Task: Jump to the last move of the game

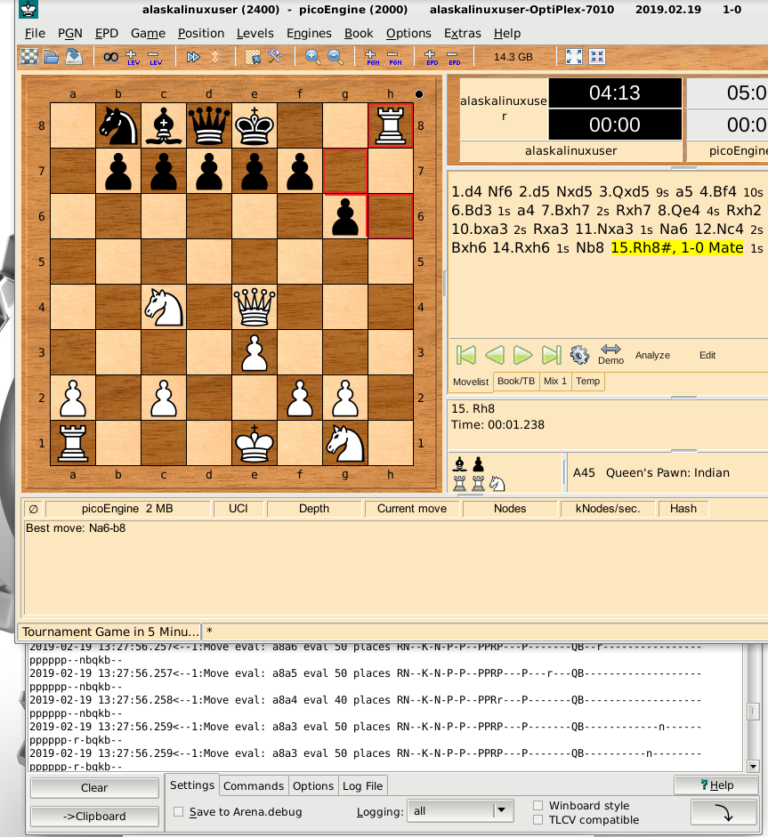Action: click(551, 355)
